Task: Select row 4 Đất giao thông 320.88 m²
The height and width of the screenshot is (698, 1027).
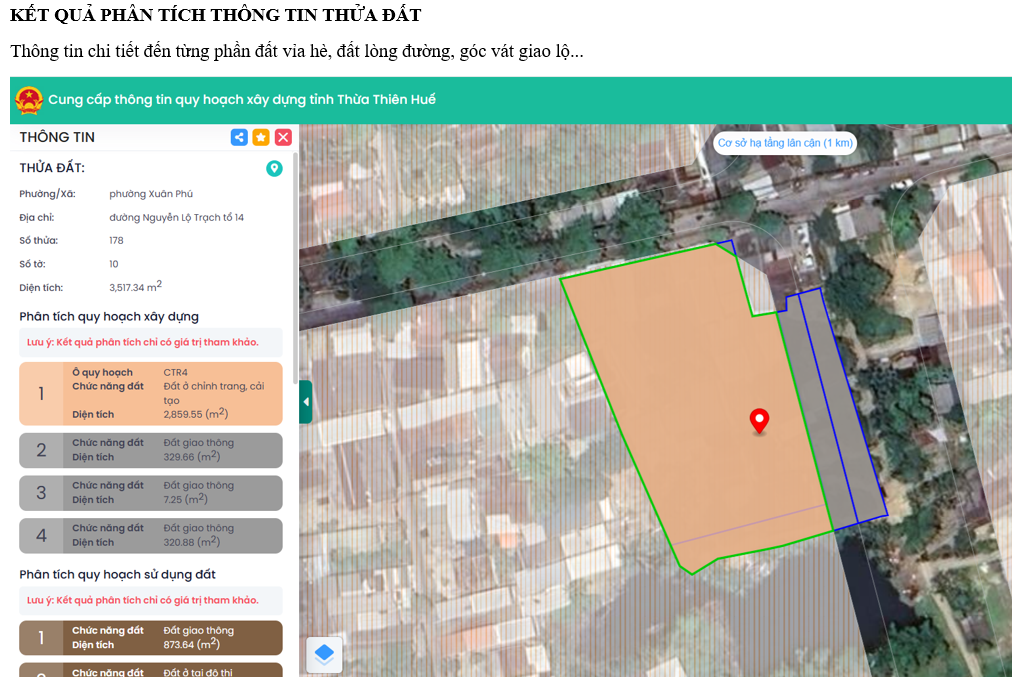Action: [151, 535]
